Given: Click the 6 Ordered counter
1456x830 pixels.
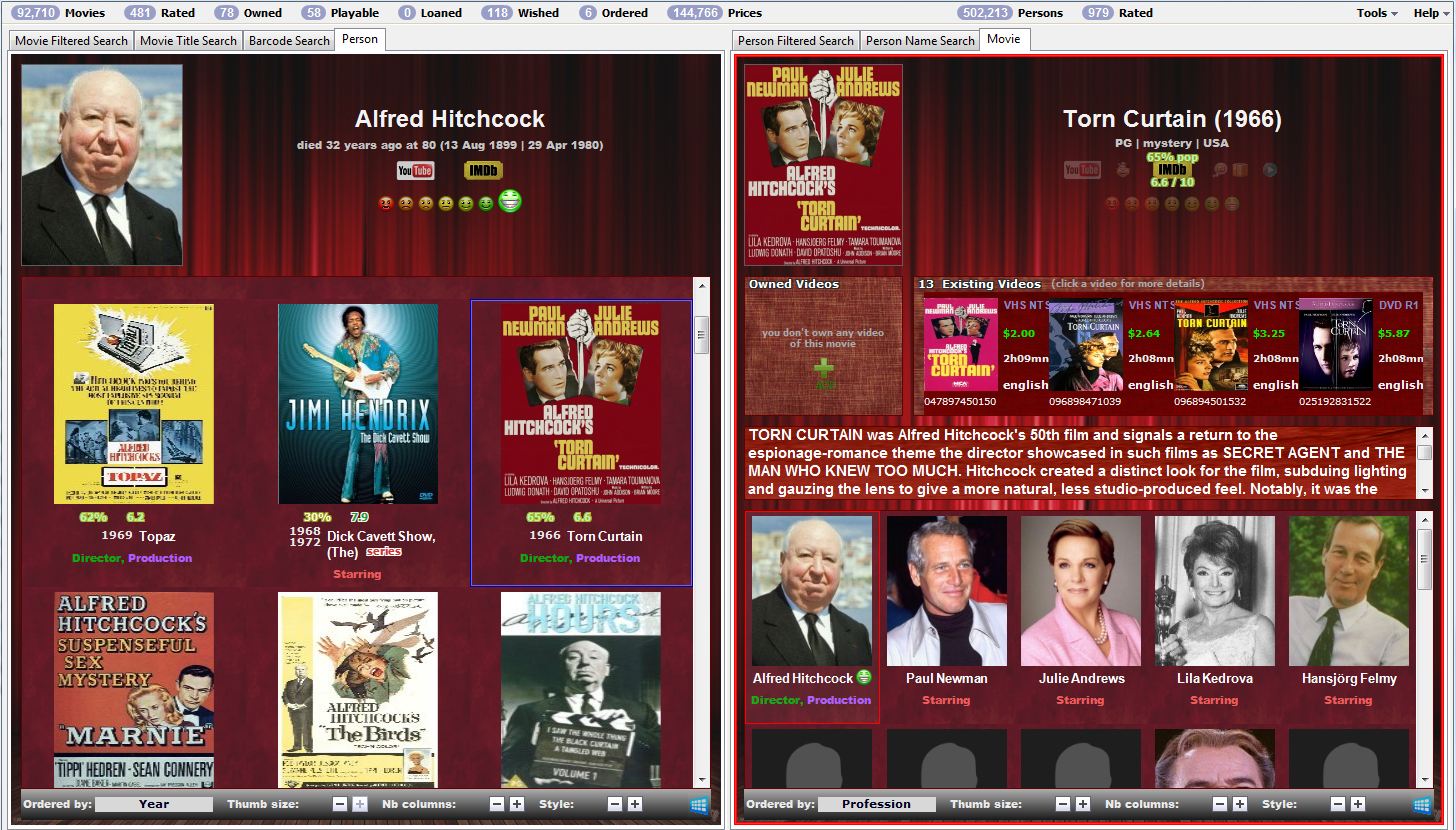Looking at the screenshot, I should [613, 13].
